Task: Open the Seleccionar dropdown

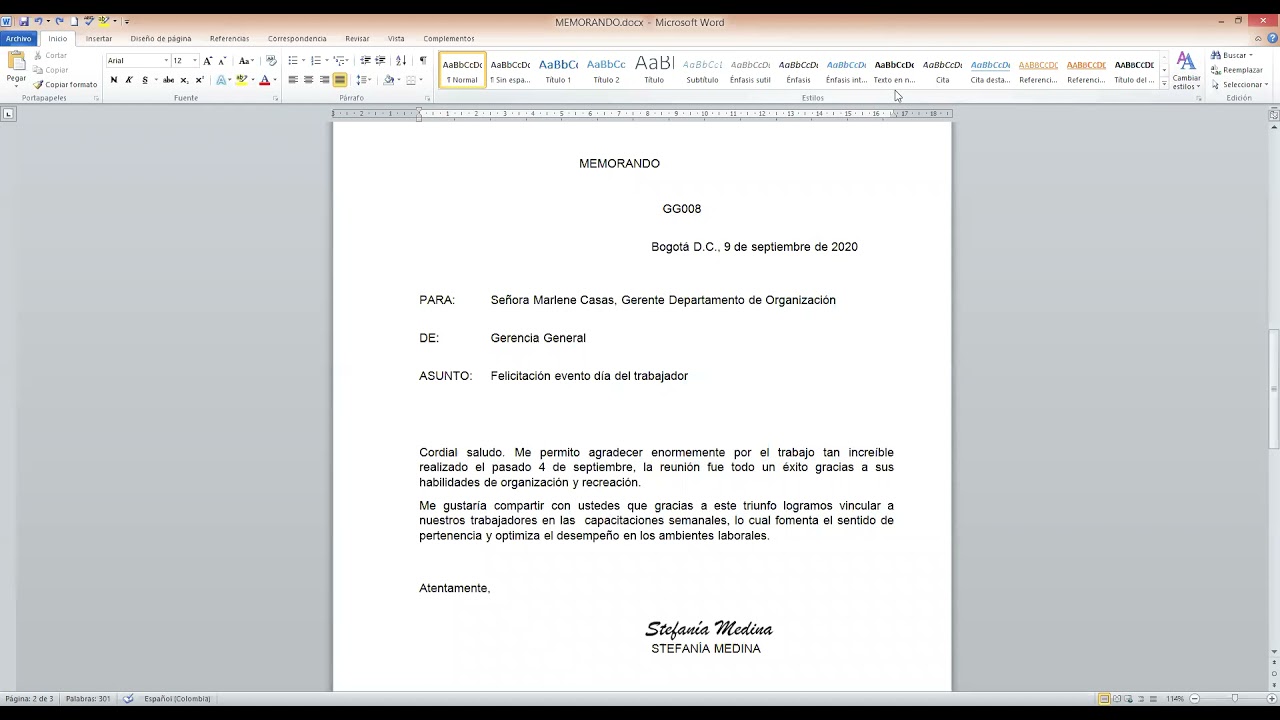Action: (1239, 85)
